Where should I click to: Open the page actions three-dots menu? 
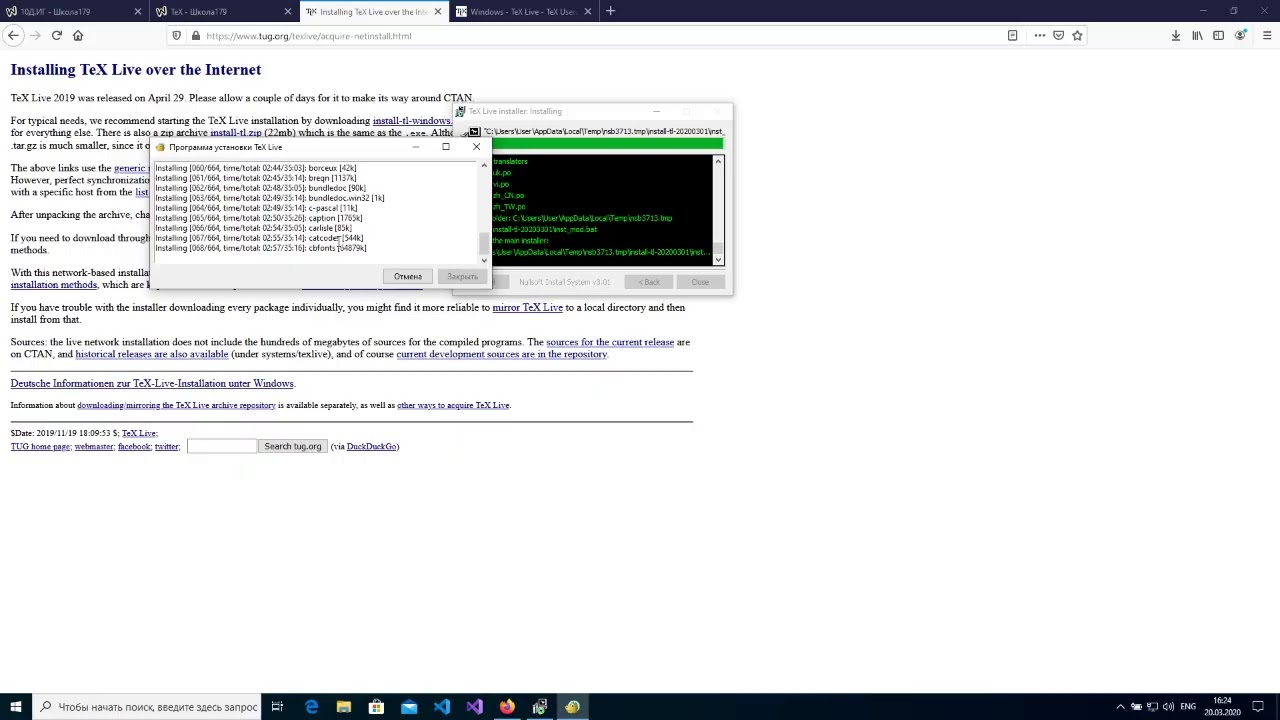pyautogui.click(x=1040, y=36)
